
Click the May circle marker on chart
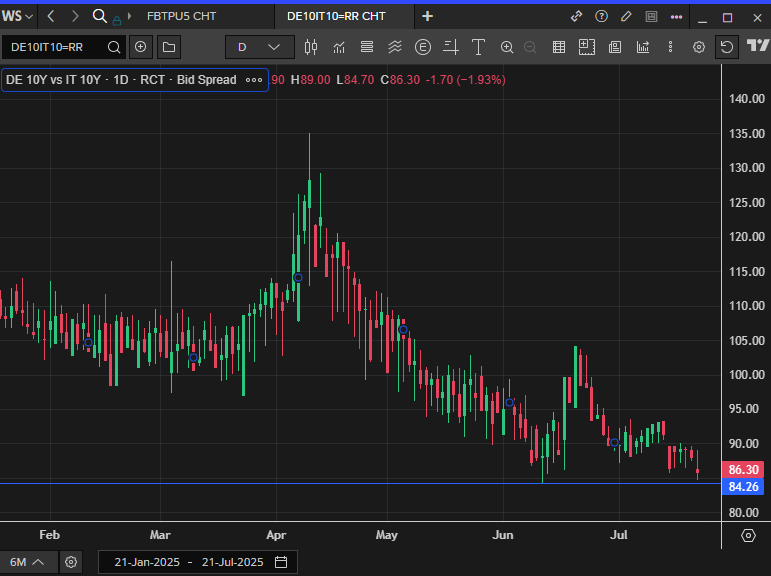(403, 330)
